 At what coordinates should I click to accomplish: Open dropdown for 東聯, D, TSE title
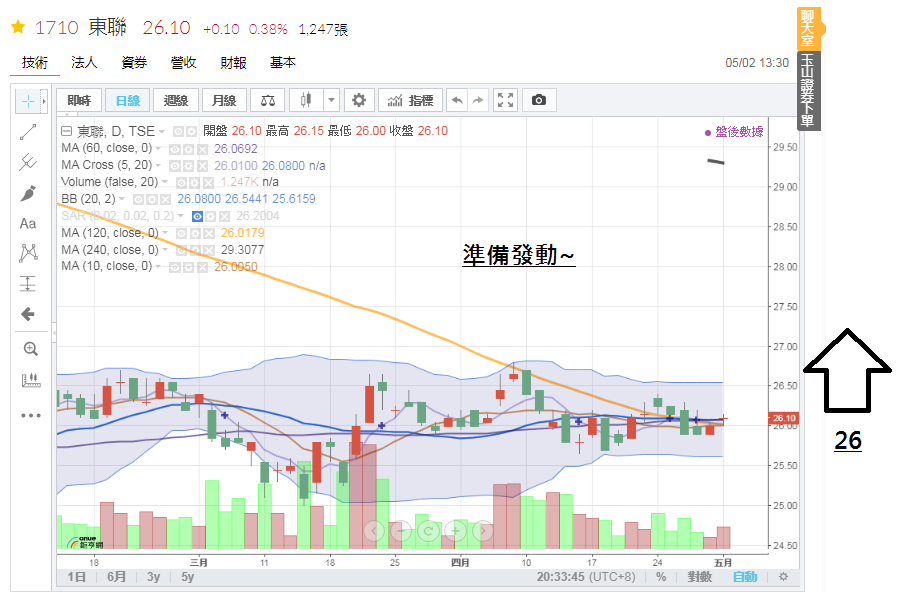click(162, 132)
